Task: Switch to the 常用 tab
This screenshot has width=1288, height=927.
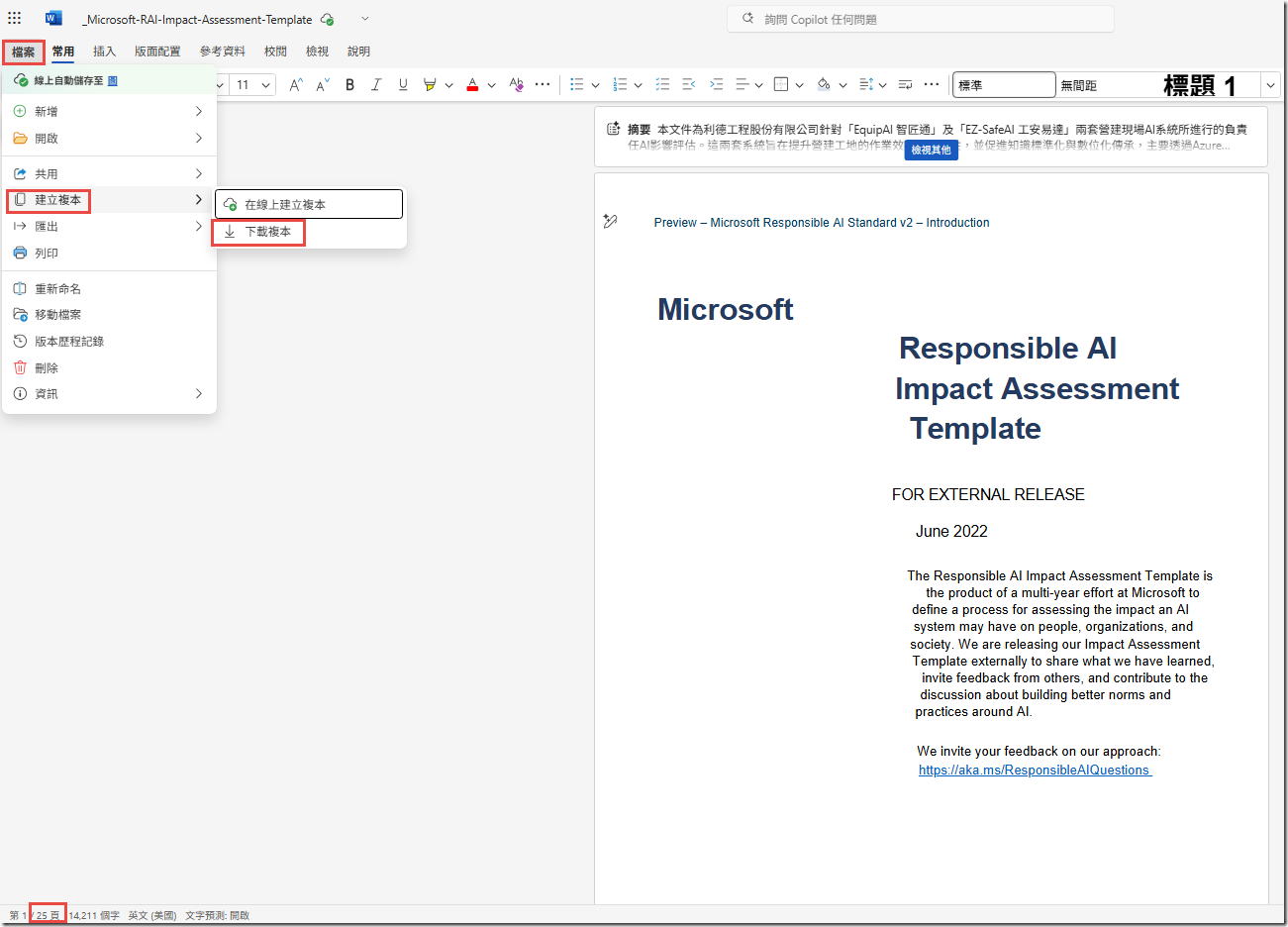Action: tap(63, 51)
